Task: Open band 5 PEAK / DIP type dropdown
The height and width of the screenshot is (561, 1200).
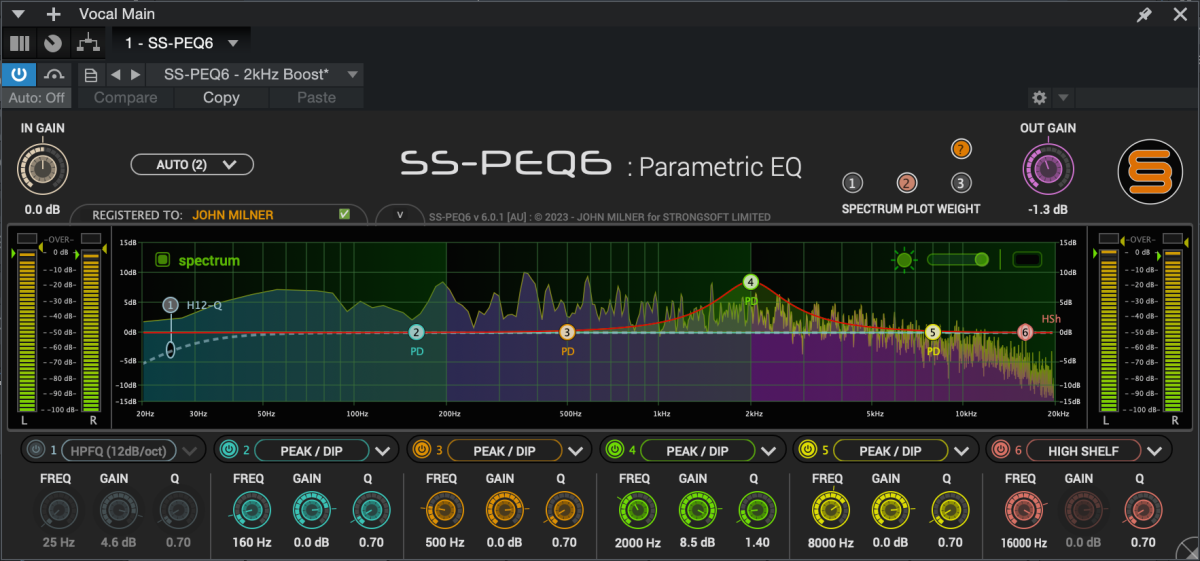Action: pyautogui.click(x=962, y=450)
